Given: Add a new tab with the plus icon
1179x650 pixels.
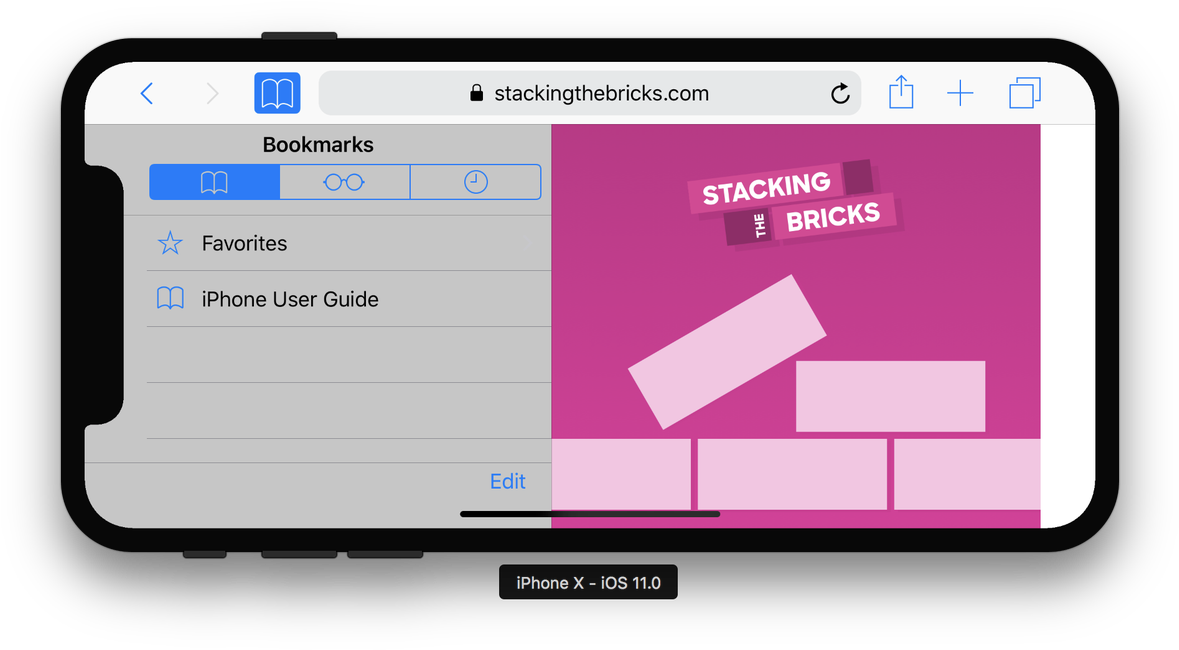Looking at the screenshot, I should (x=960, y=94).
